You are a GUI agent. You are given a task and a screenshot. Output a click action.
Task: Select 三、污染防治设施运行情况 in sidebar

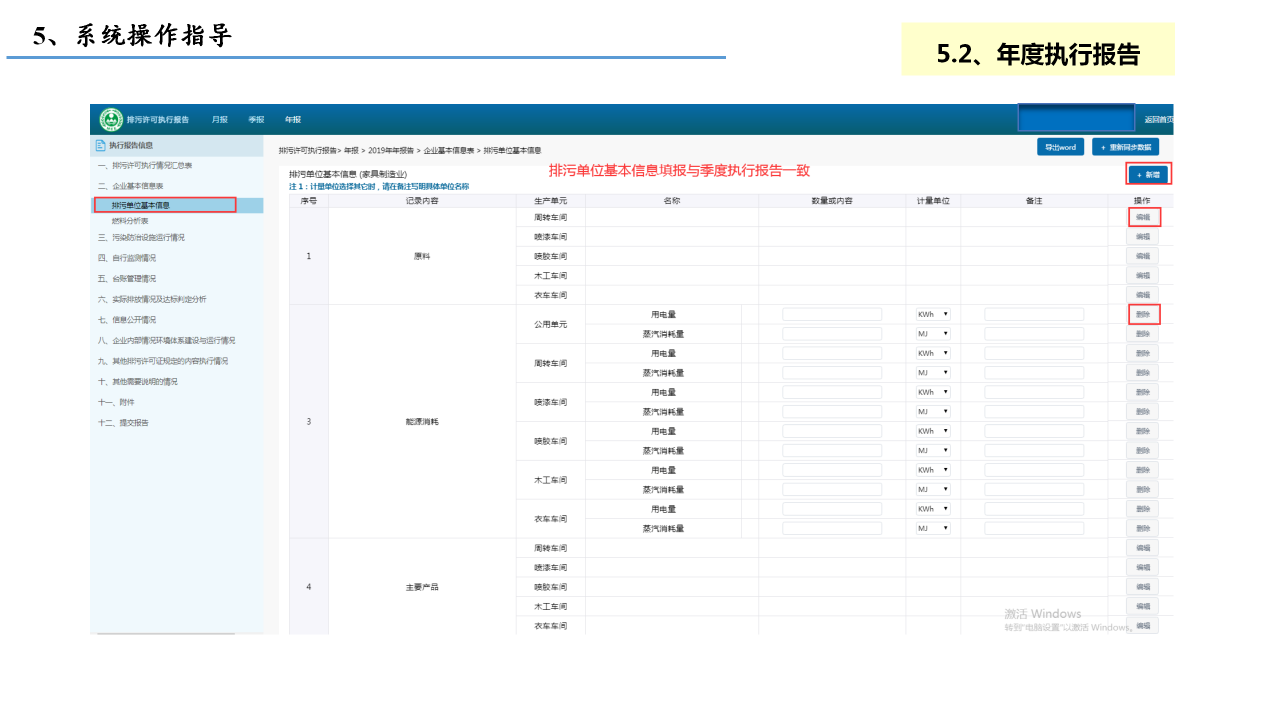(141, 238)
